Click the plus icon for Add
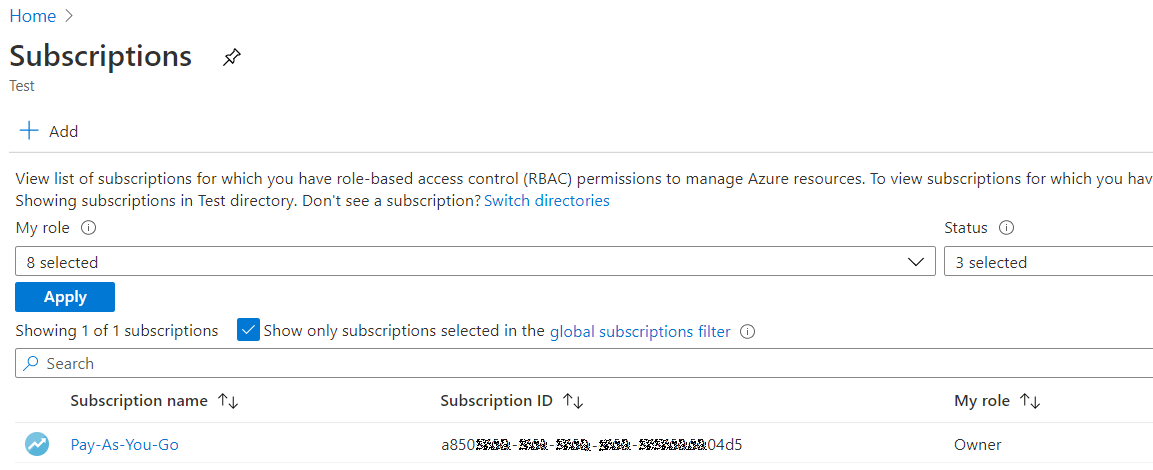The width and height of the screenshot is (1153, 470). [29, 131]
